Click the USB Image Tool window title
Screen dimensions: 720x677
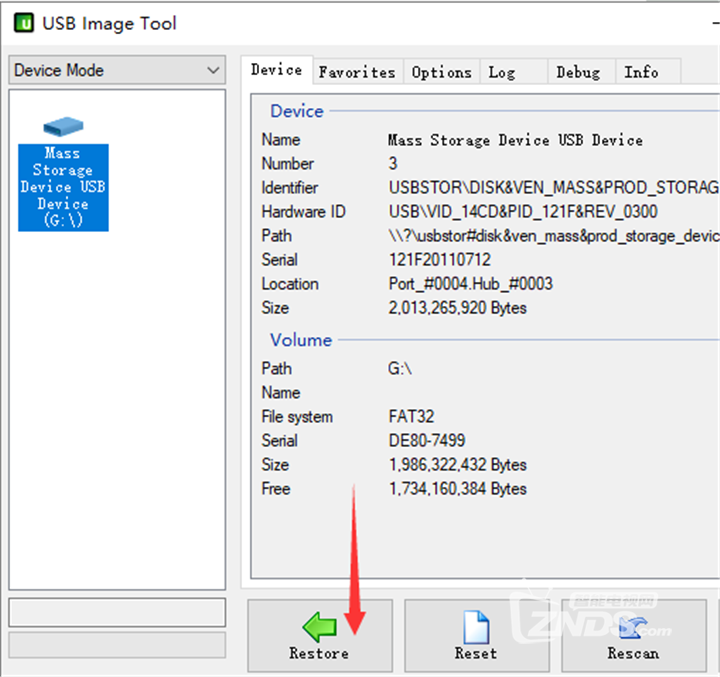point(109,23)
